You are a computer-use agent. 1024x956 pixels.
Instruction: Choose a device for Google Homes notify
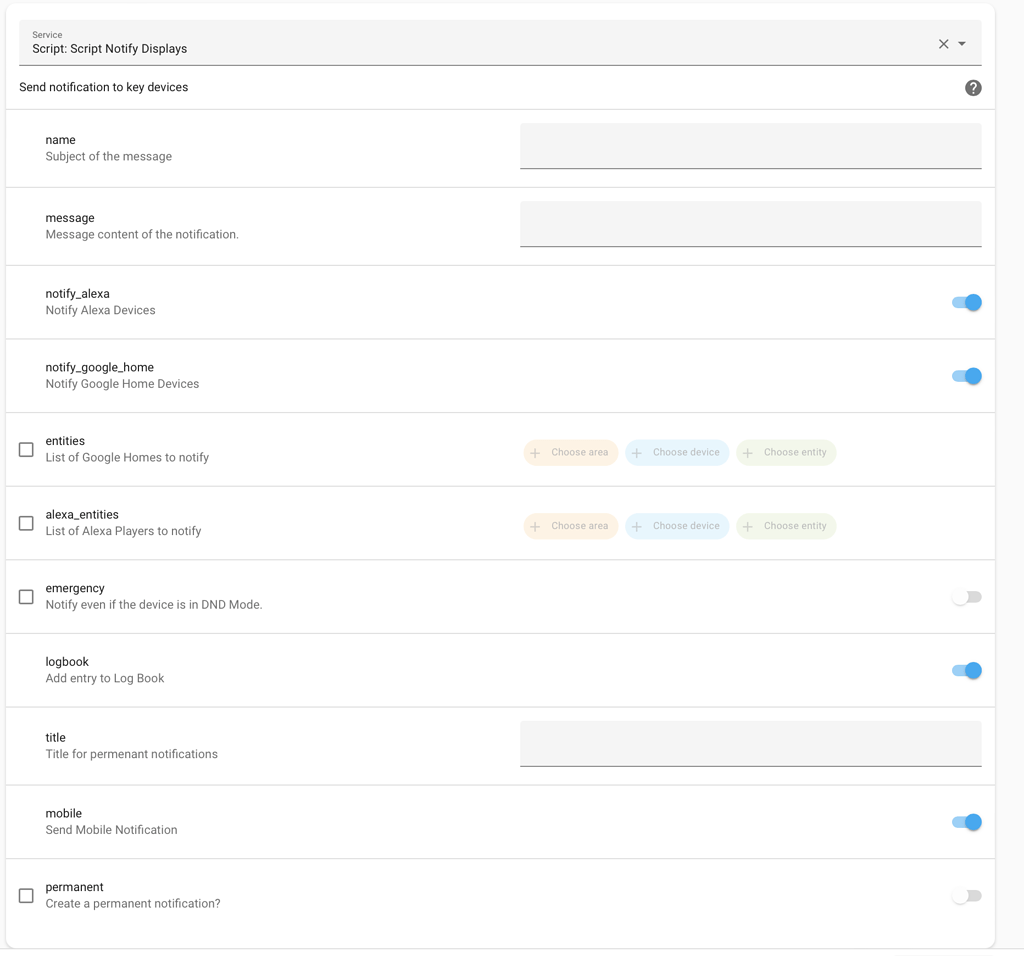pyautogui.click(x=677, y=452)
